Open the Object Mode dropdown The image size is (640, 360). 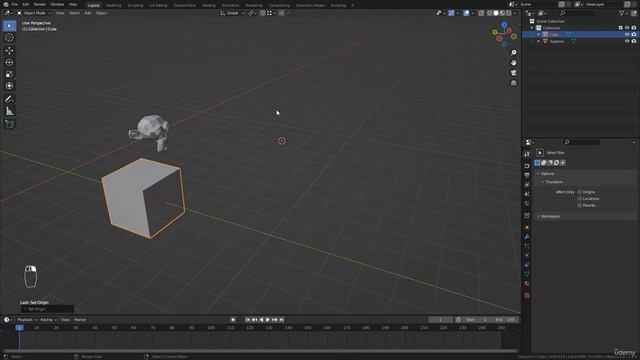pos(34,13)
